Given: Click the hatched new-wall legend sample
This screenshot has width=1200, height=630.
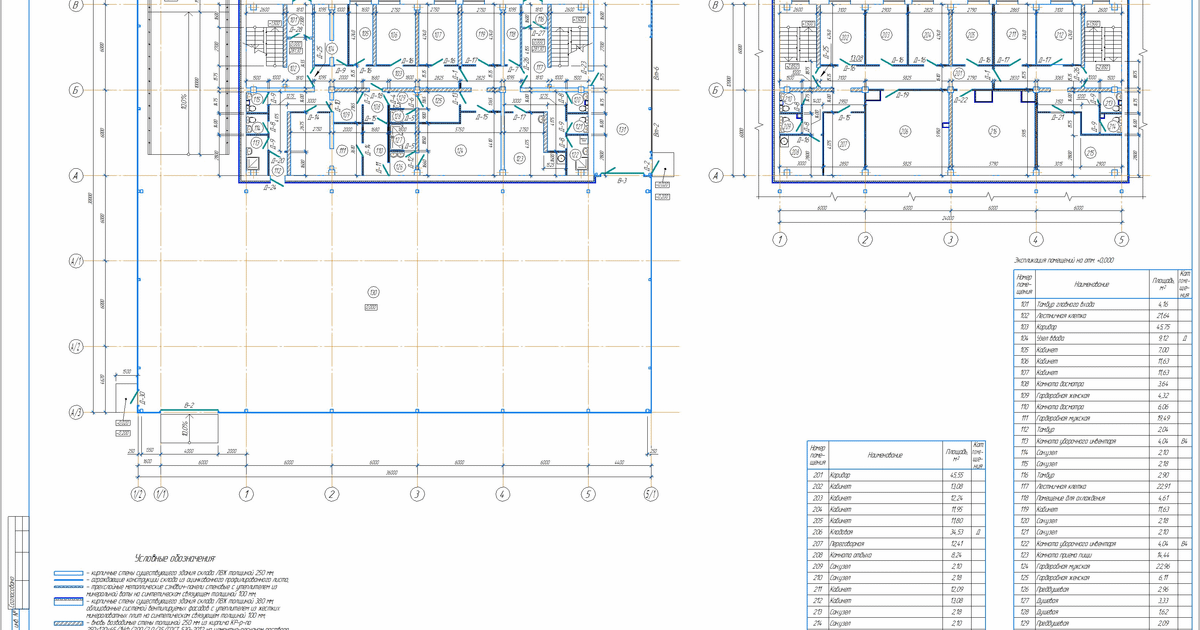Looking at the screenshot, I should (x=70, y=623).
